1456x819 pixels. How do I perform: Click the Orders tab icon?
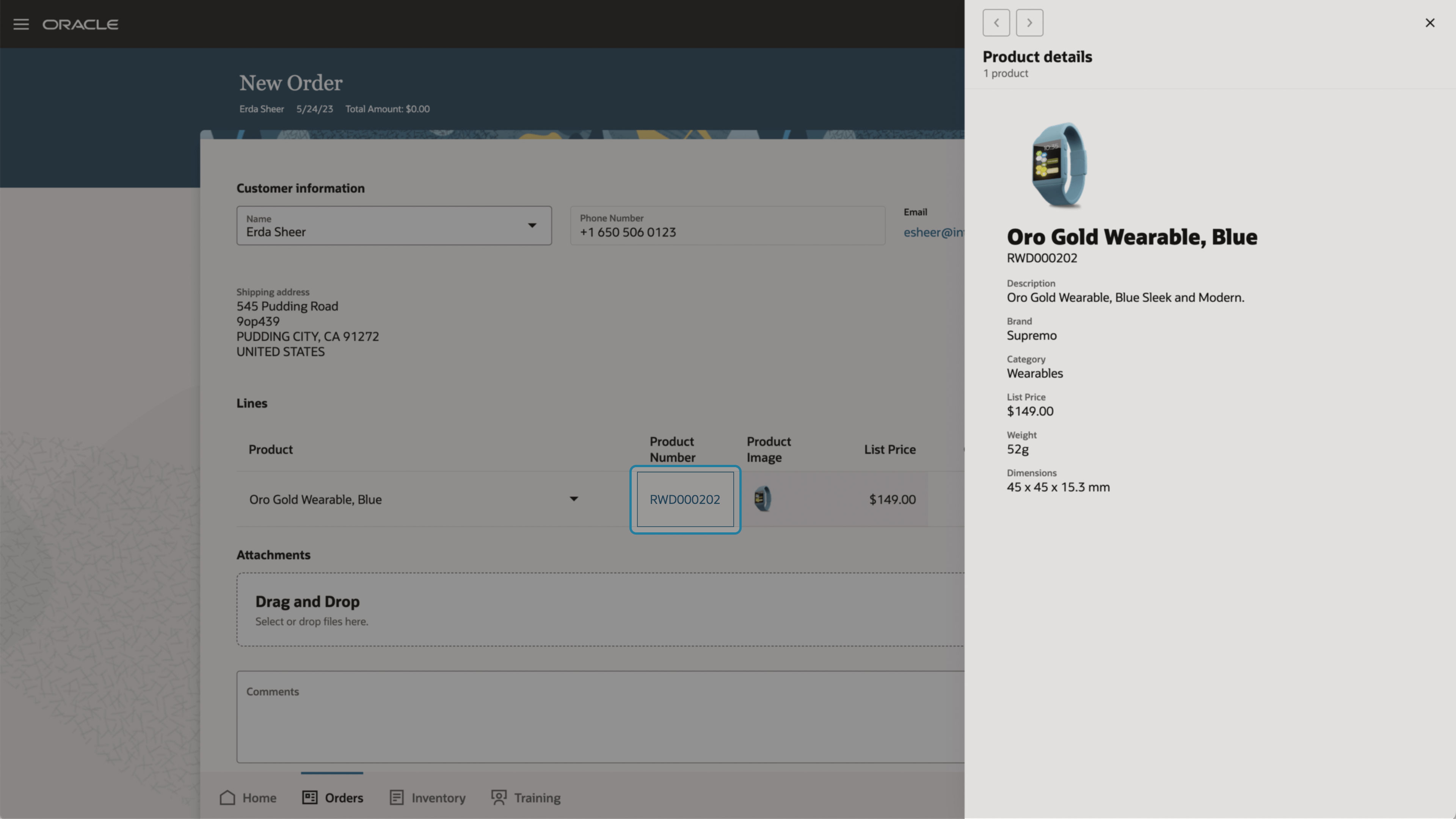click(310, 797)
